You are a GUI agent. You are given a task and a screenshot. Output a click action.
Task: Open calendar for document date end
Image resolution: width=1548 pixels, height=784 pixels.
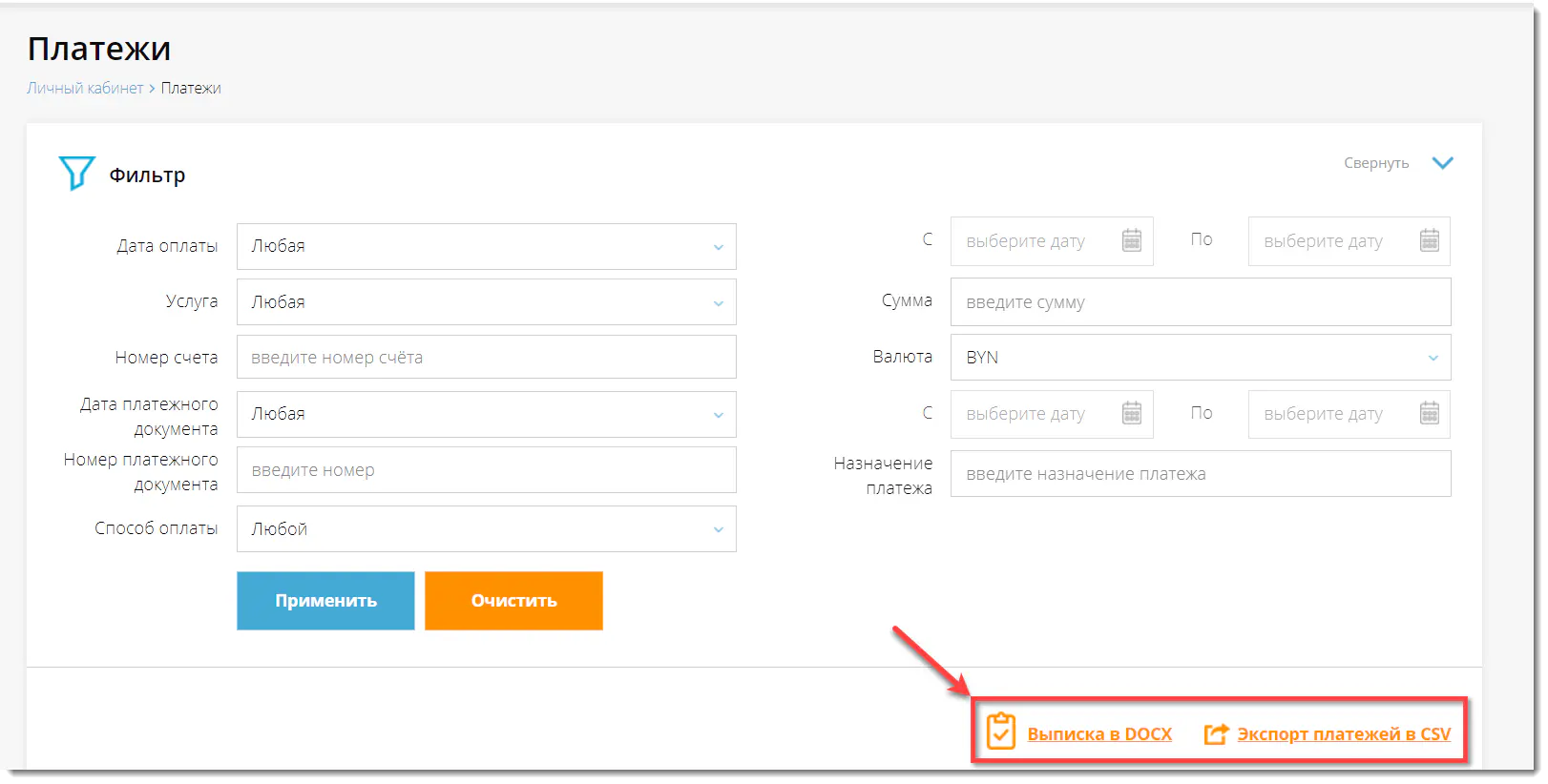(x=1429, y=413)
